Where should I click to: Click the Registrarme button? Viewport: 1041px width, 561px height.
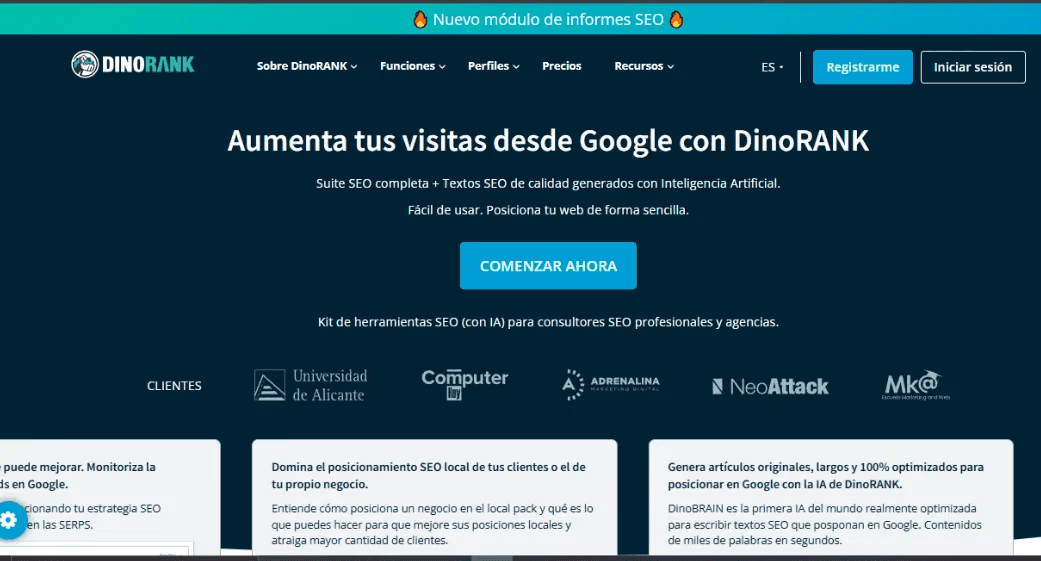862,67
